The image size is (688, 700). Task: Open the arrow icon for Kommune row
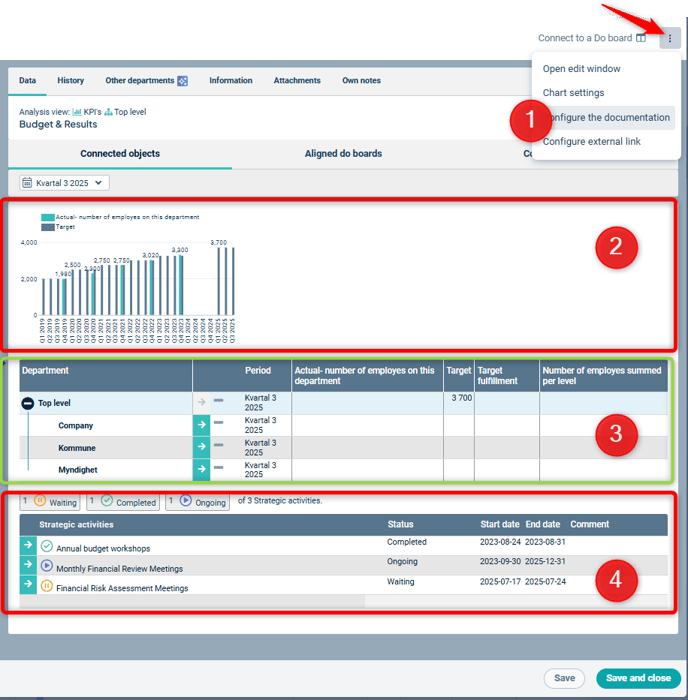tap(201, 447)
